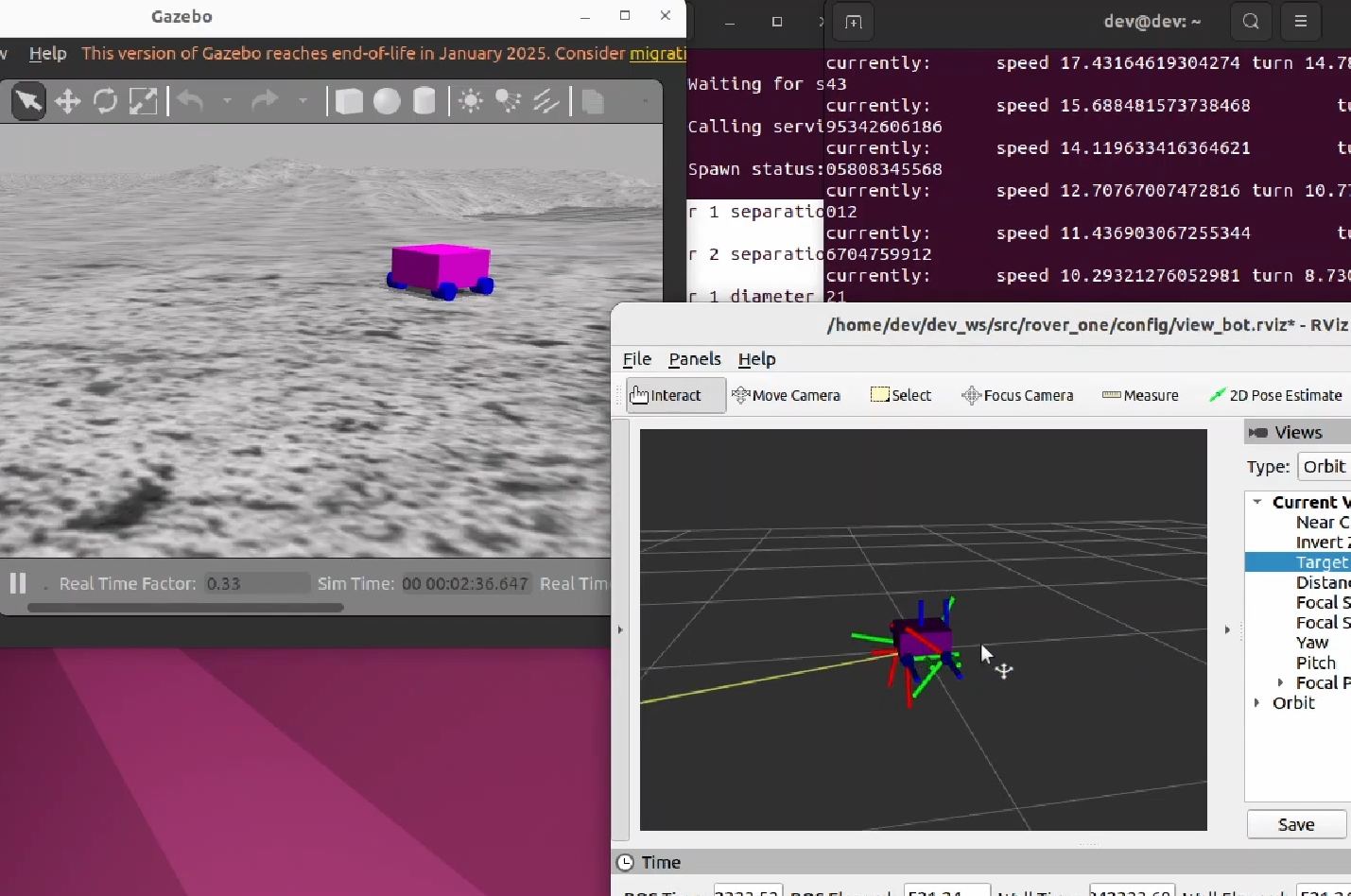The width and height of the screenshot is (1351, 896).
Task: Open the view Type dropdown showing Orbit
Action: [x=1324, y=467]
